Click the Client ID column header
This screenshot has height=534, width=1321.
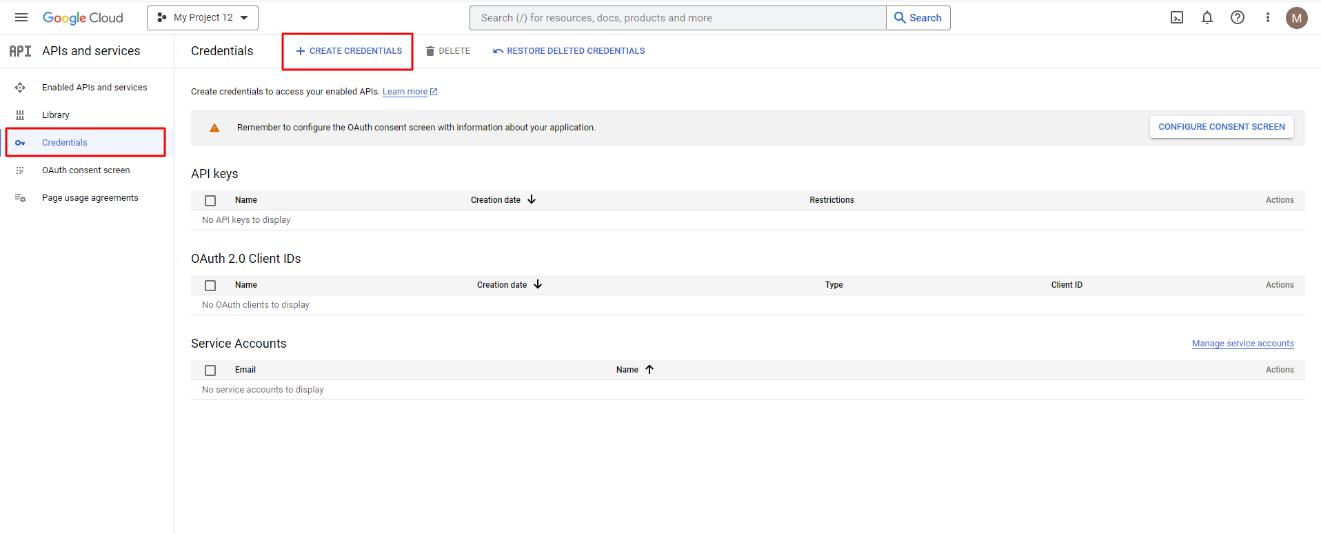(x=1067, y=285)
